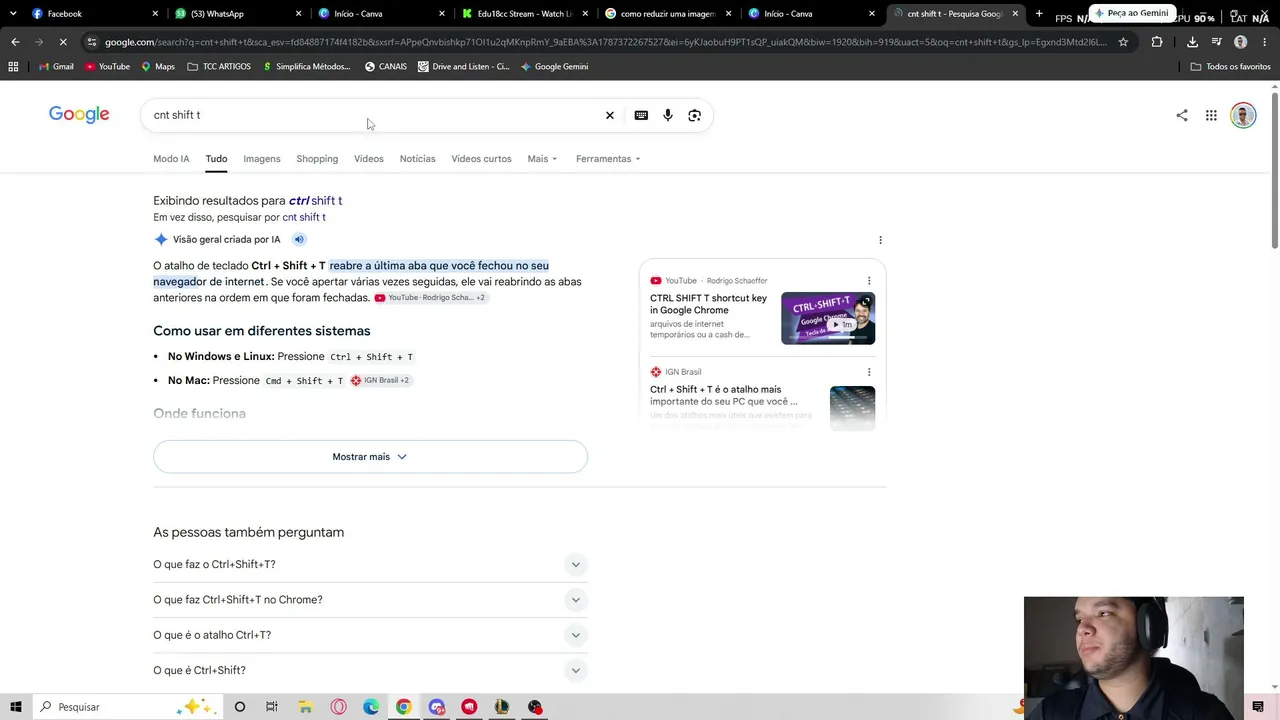Search instead for 'cnt shift t'

(304, 217)
